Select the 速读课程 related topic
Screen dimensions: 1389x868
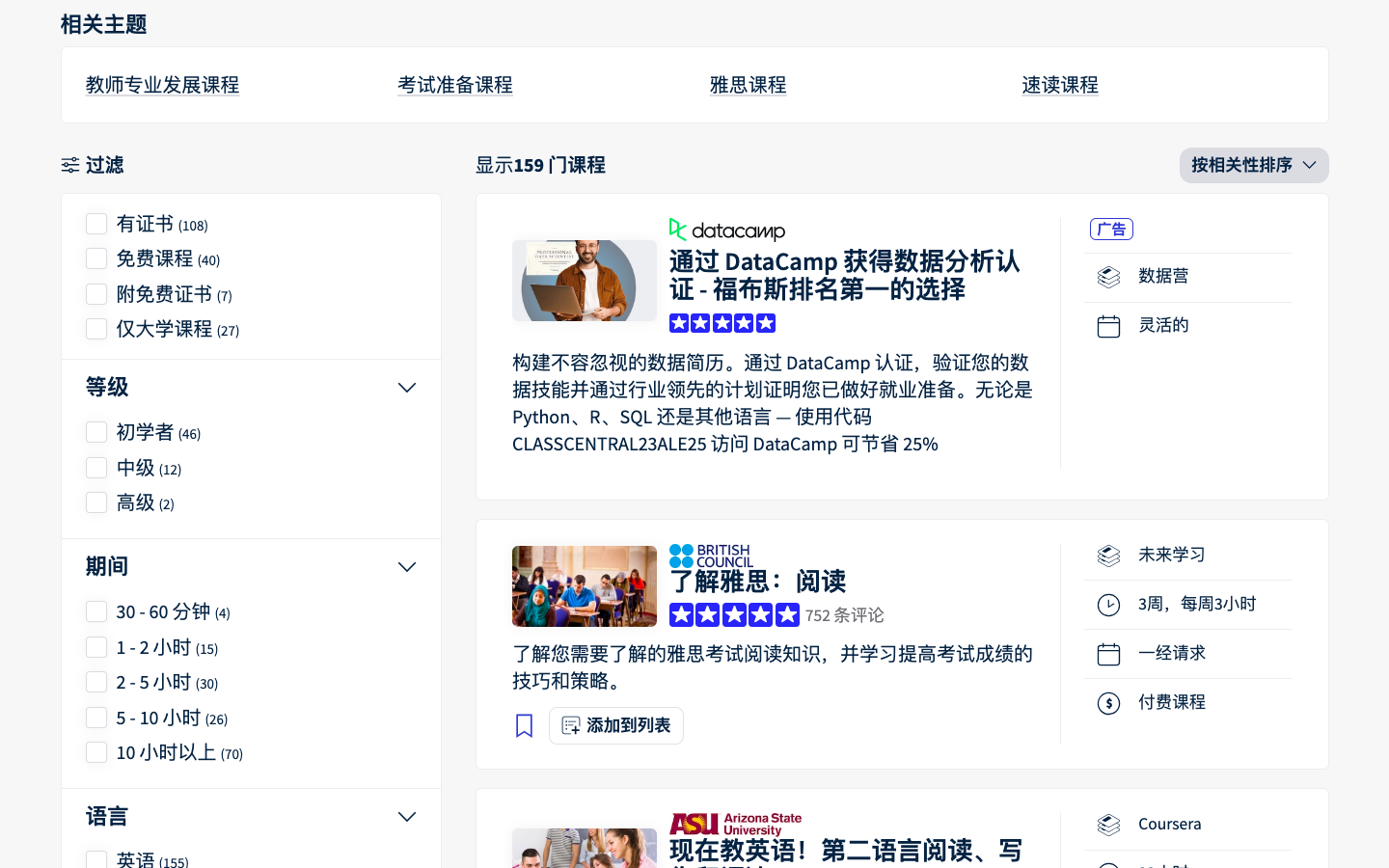pyautogui.click(x=1060, y=85)
